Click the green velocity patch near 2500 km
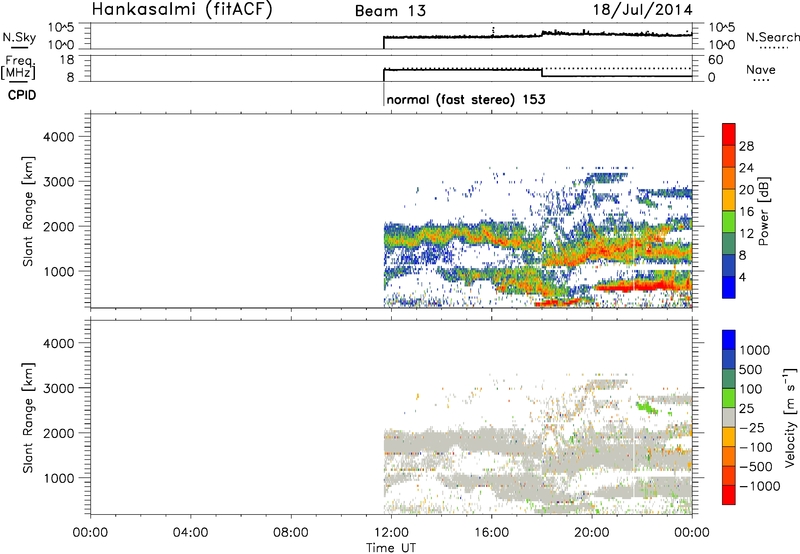This screenshot has height=554, width=800. click(647, 407)
